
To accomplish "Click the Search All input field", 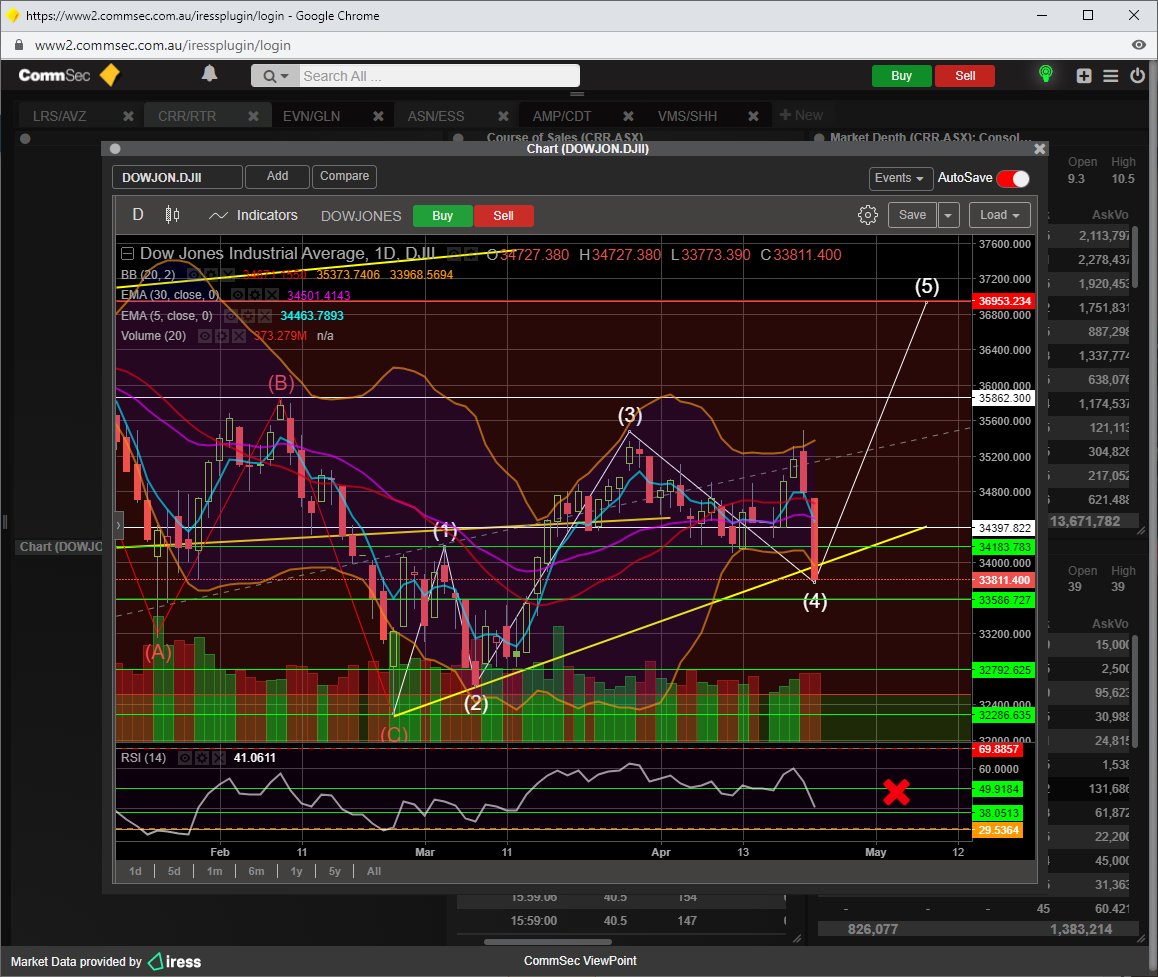I will 438,76.
